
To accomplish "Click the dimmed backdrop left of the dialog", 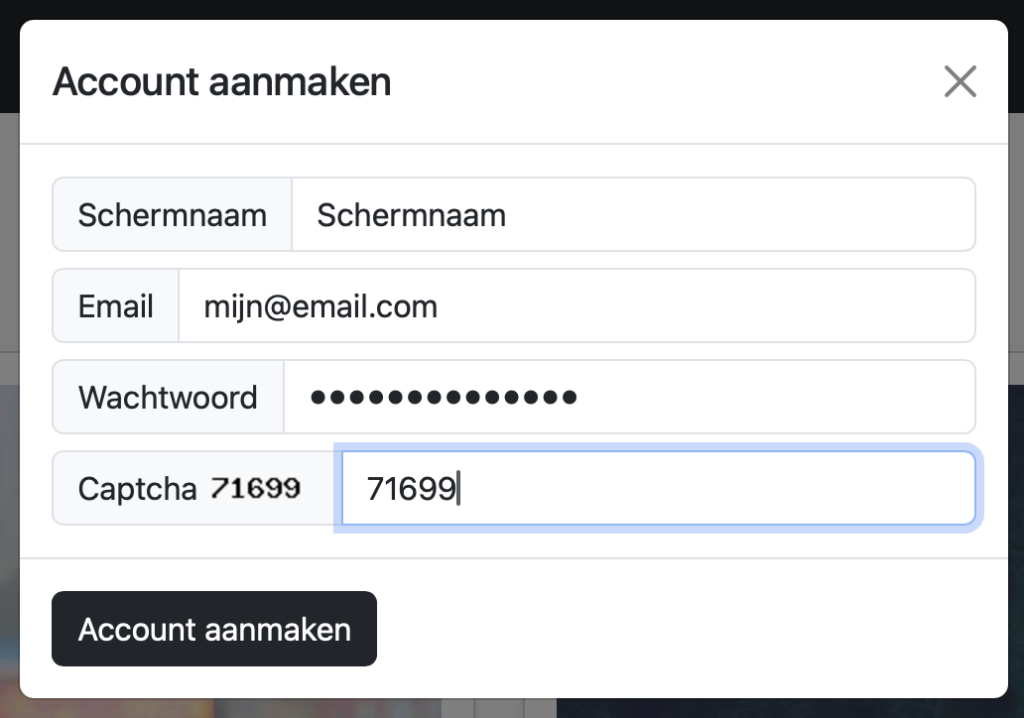I will (x=9, y=400).
